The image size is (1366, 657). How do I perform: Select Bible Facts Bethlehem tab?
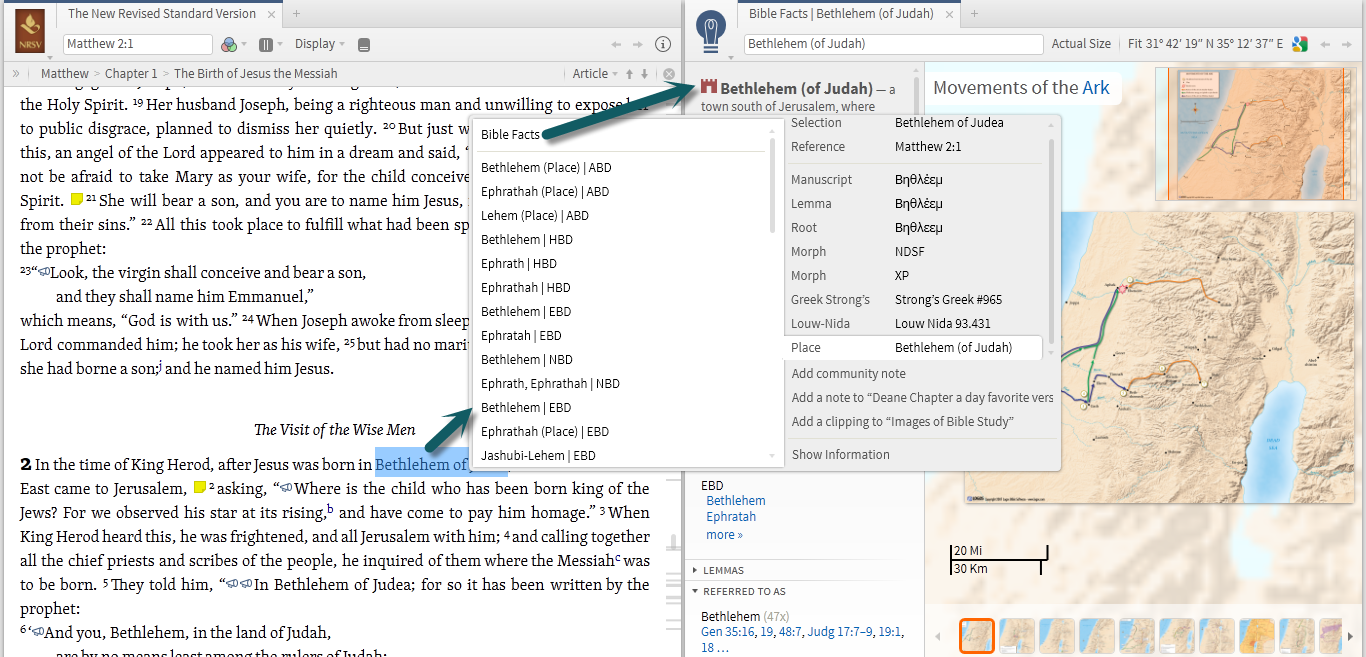click(x=841, y=14)
